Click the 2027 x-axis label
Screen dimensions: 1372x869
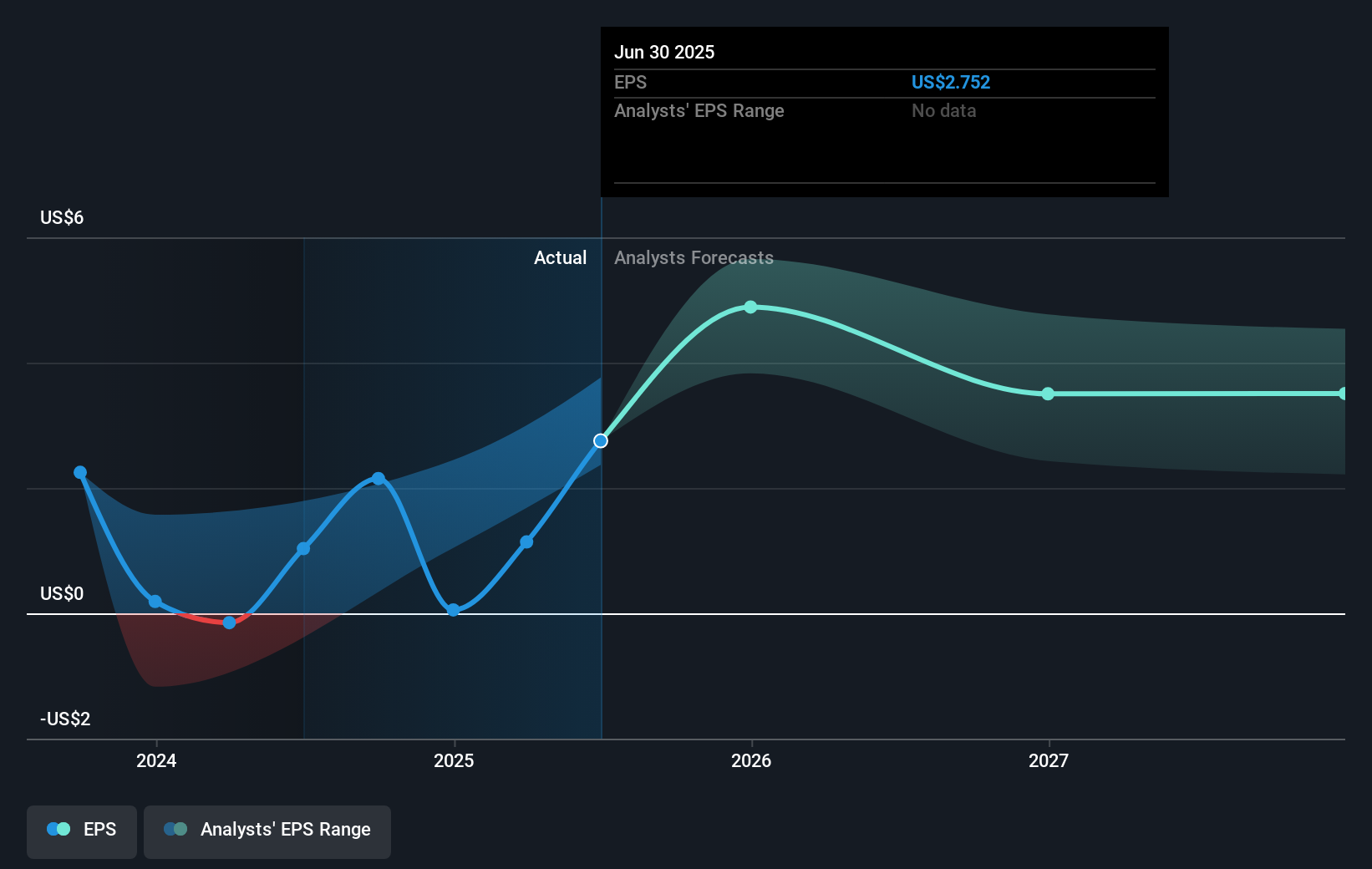1049,760
